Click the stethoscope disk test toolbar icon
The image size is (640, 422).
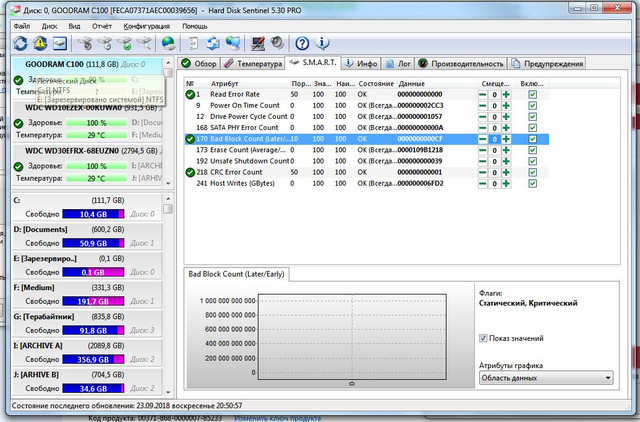[85, 43]
